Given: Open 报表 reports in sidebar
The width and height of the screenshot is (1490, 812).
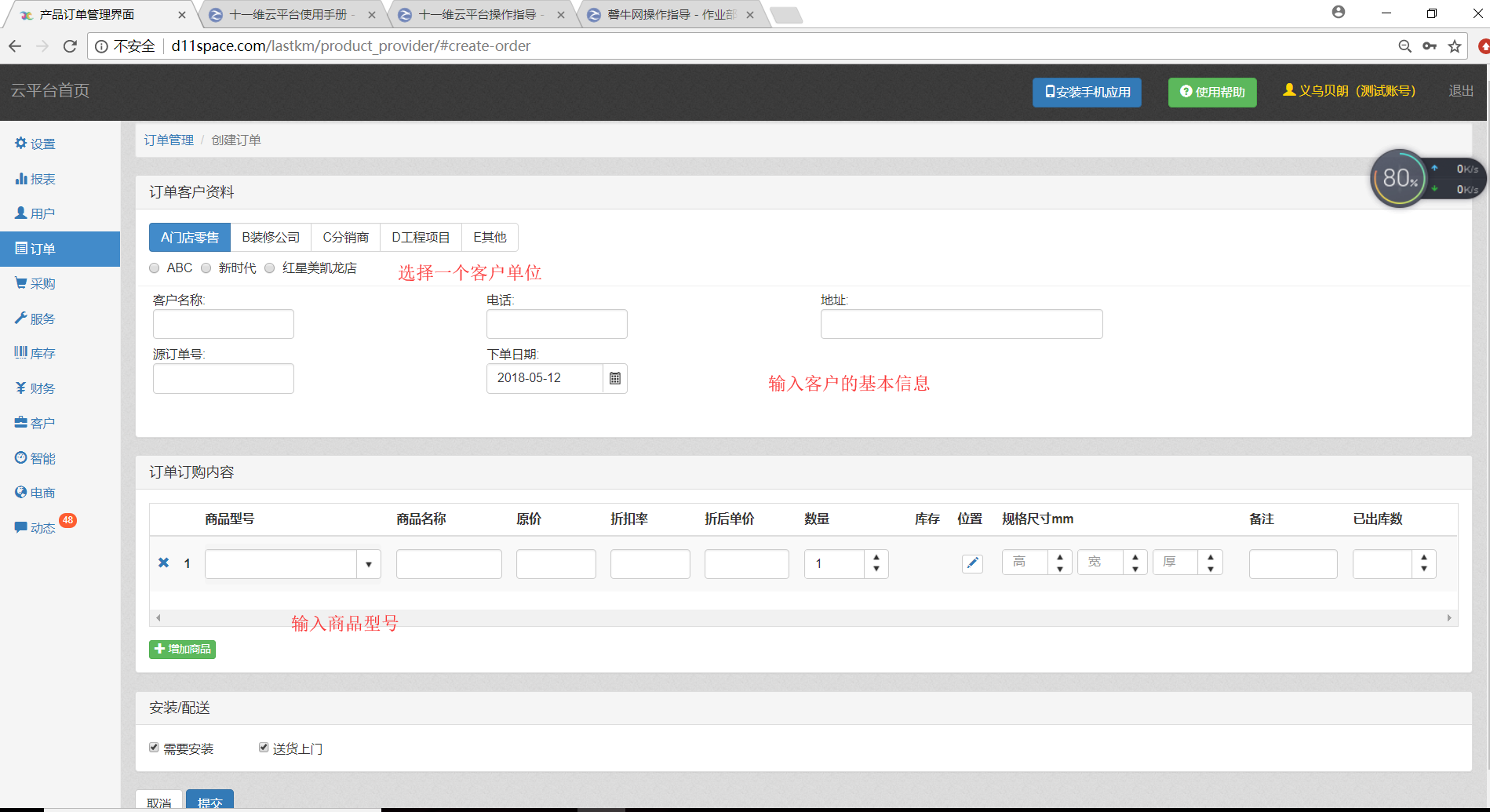Looking at the screenshot, I should [35, 179].
